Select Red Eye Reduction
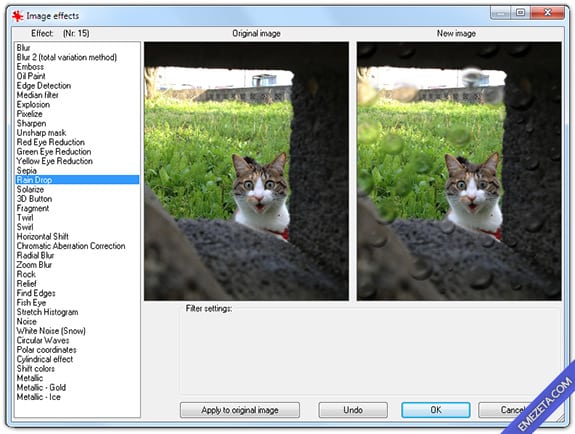575x434 pixels. (51, 142)
